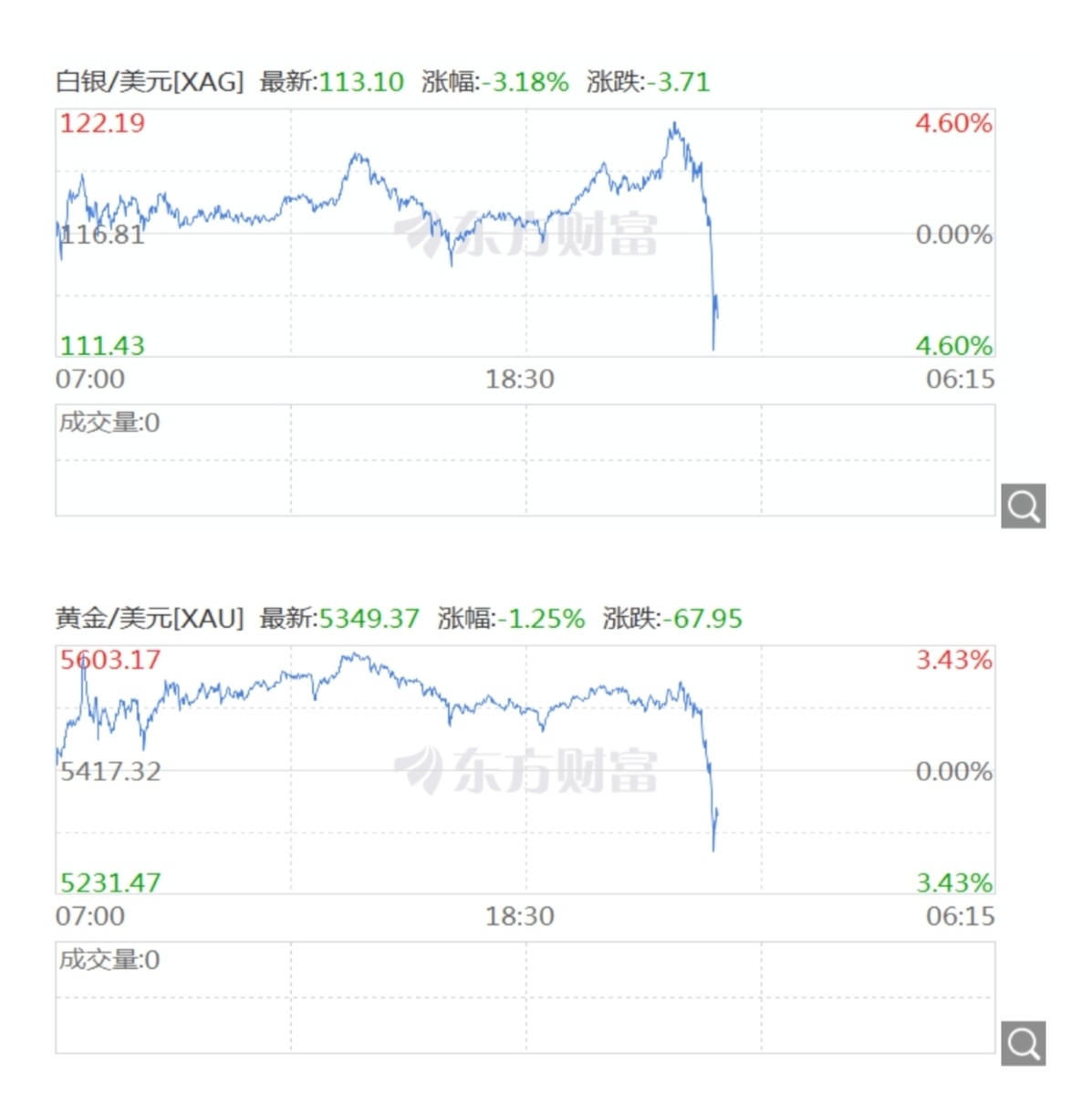
Task: Click the silver 成交量:0 volume label
Action: (109, 423)
